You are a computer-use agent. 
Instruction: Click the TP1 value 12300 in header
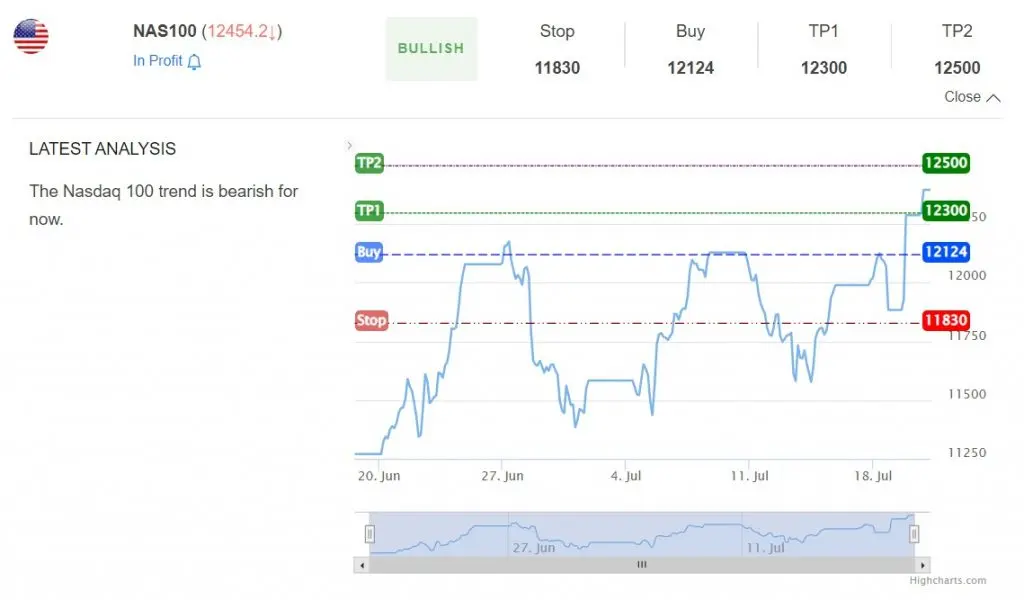click(x=824, y=68)
